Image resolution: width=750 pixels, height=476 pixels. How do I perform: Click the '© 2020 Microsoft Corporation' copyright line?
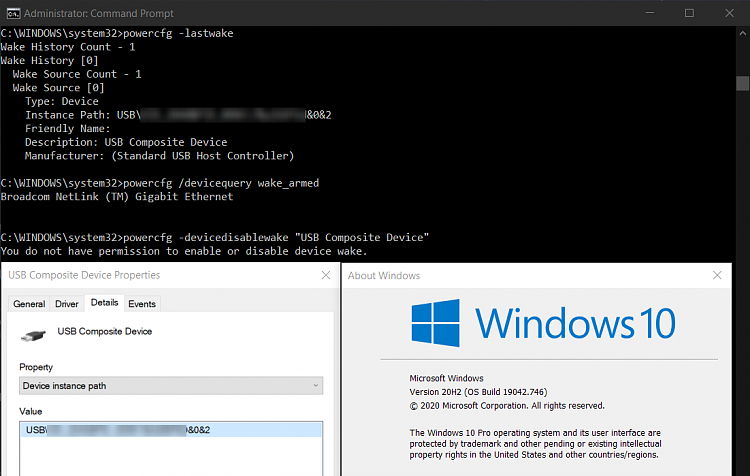(507, 406)
